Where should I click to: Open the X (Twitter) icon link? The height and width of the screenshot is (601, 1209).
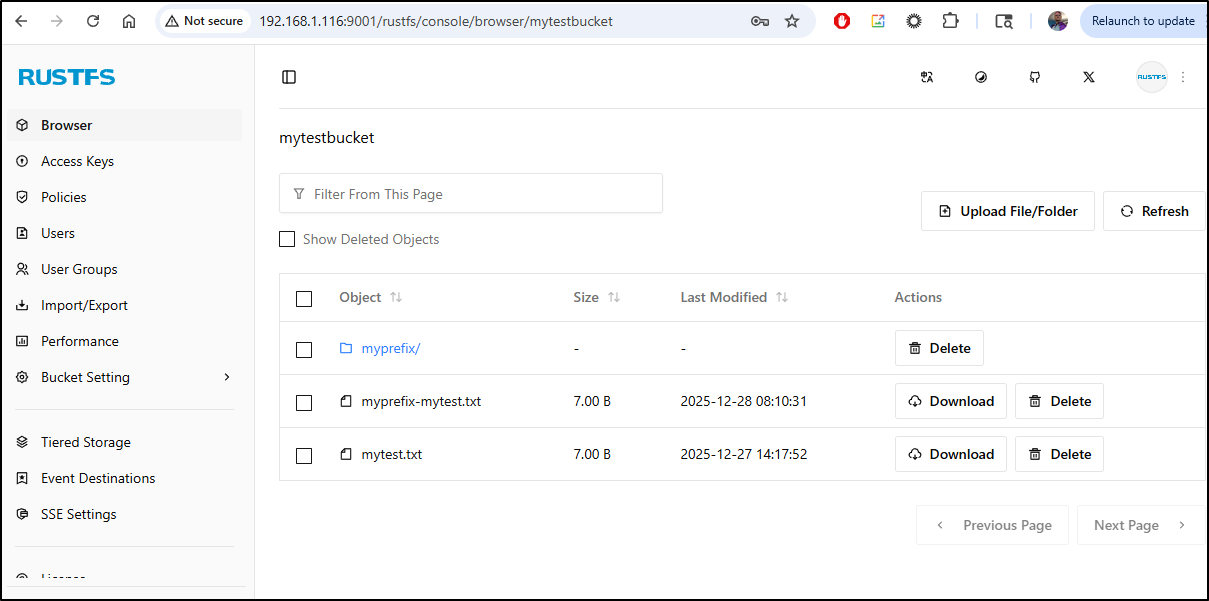(1089, 77)
